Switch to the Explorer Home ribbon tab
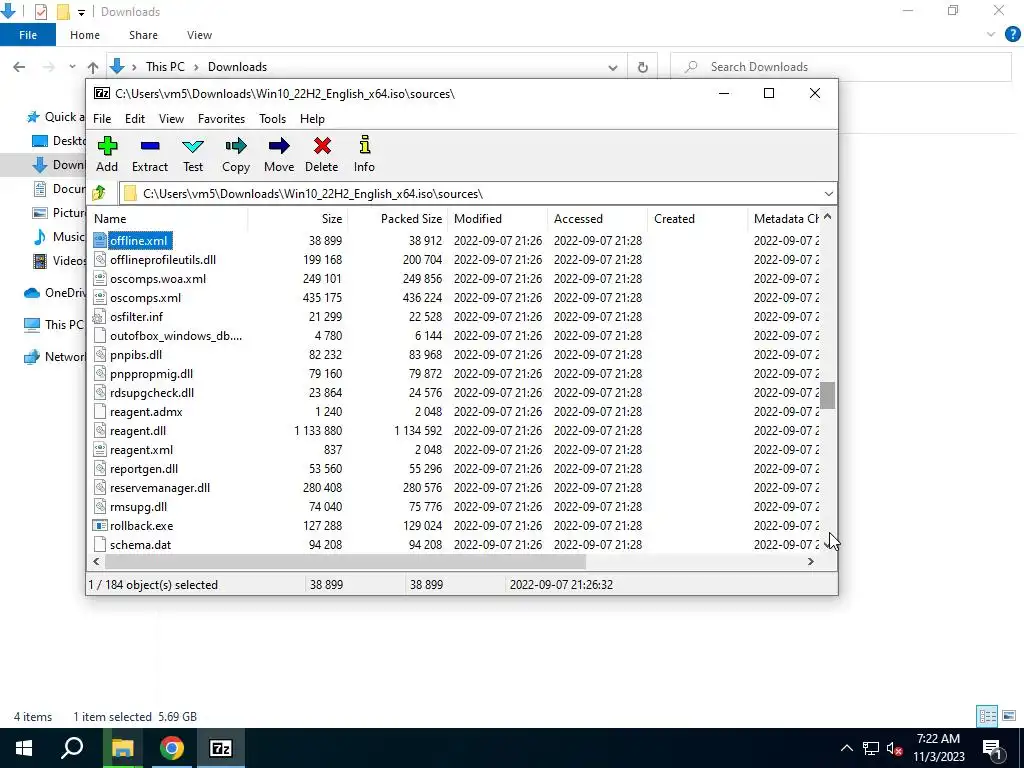 pyautogui.click(x=85, y=35)
